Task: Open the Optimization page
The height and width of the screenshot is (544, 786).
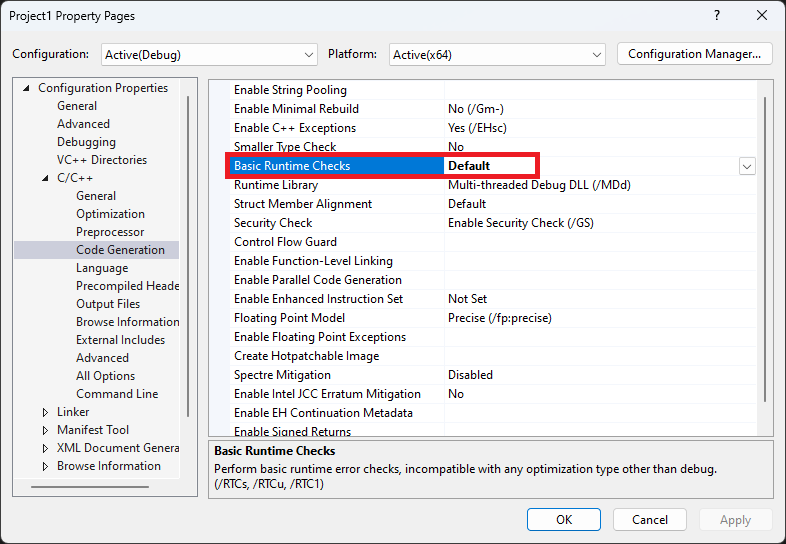Action: pyautogui.click(x=110, y=214)
